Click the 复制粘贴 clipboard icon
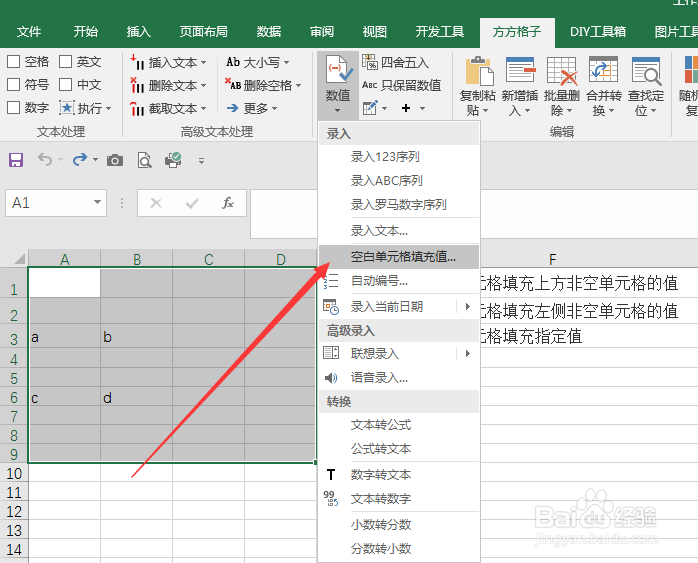The width and height of the screenshot is (698, 563). point(479,70)
